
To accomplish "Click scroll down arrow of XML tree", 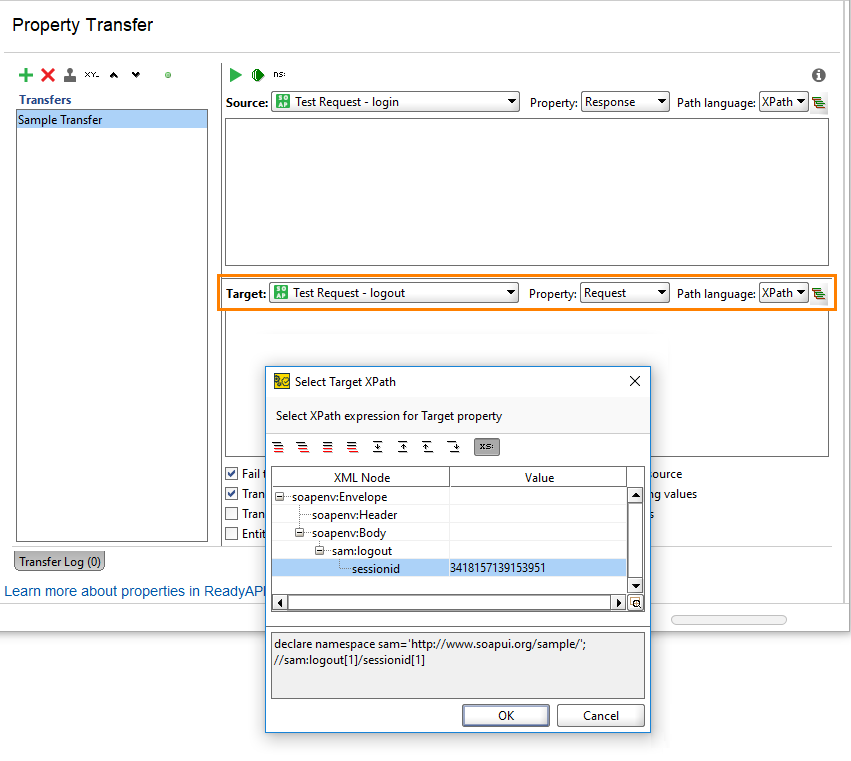I will pos(636,585).
